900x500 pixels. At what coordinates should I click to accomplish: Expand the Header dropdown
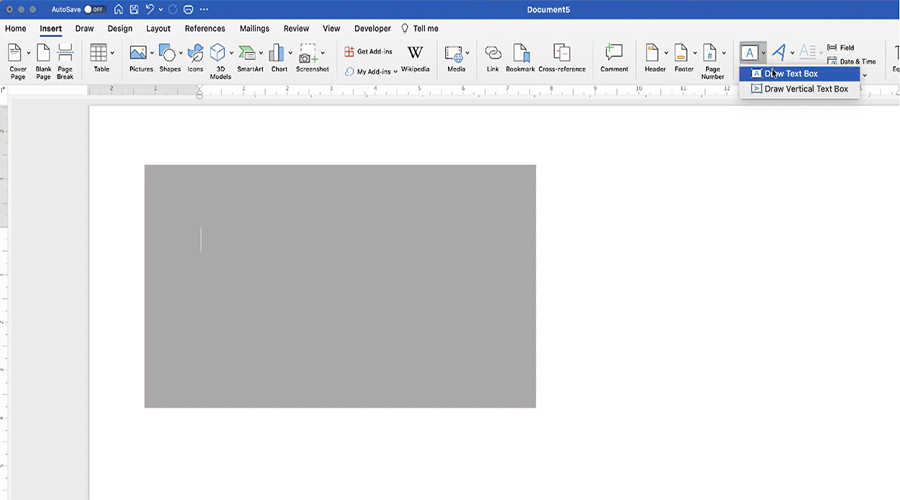pyautogui.click(x=666, y=53)
